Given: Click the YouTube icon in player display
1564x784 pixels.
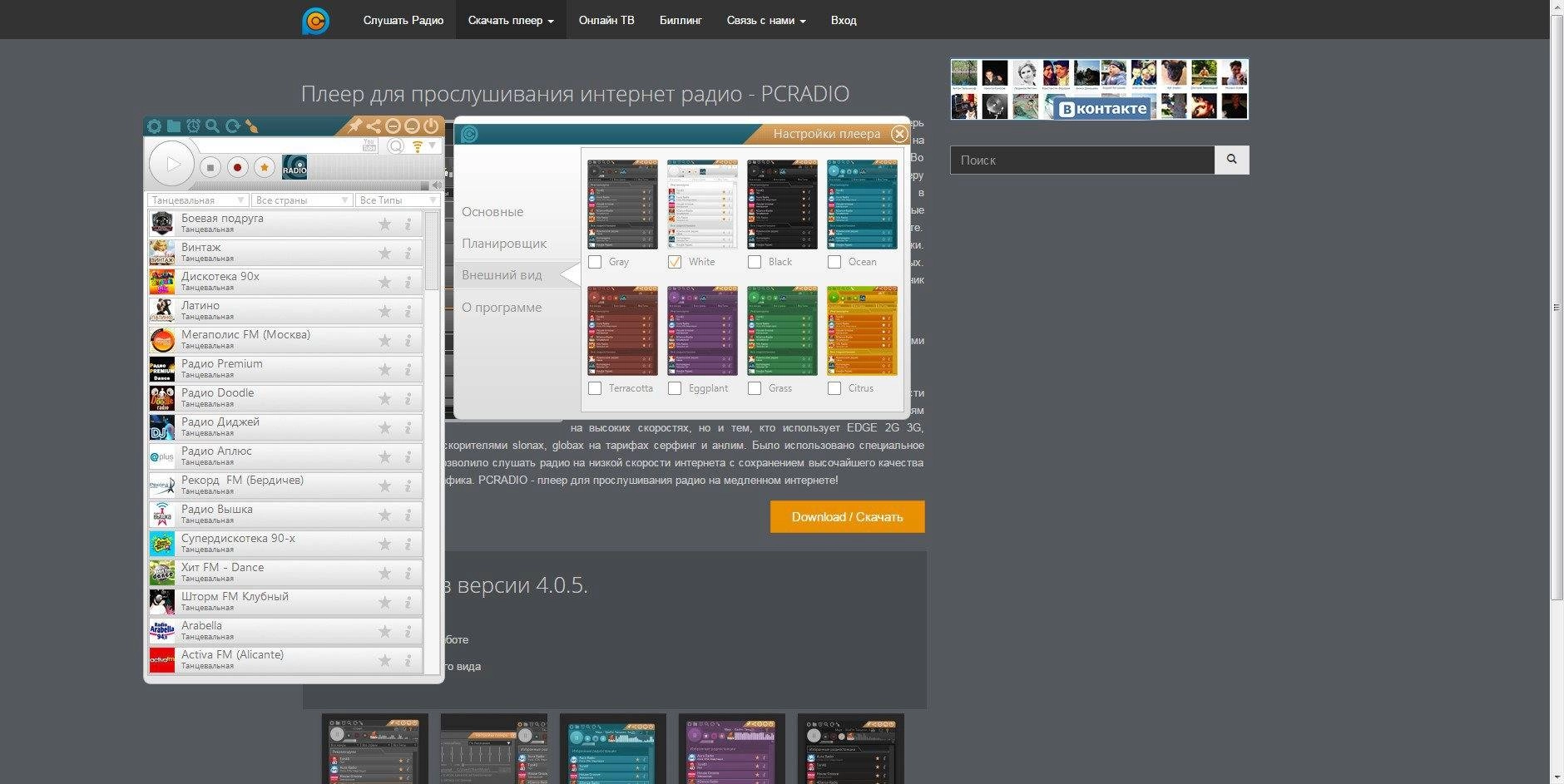Looking at the screenshot, I should (x=369, y=145).
